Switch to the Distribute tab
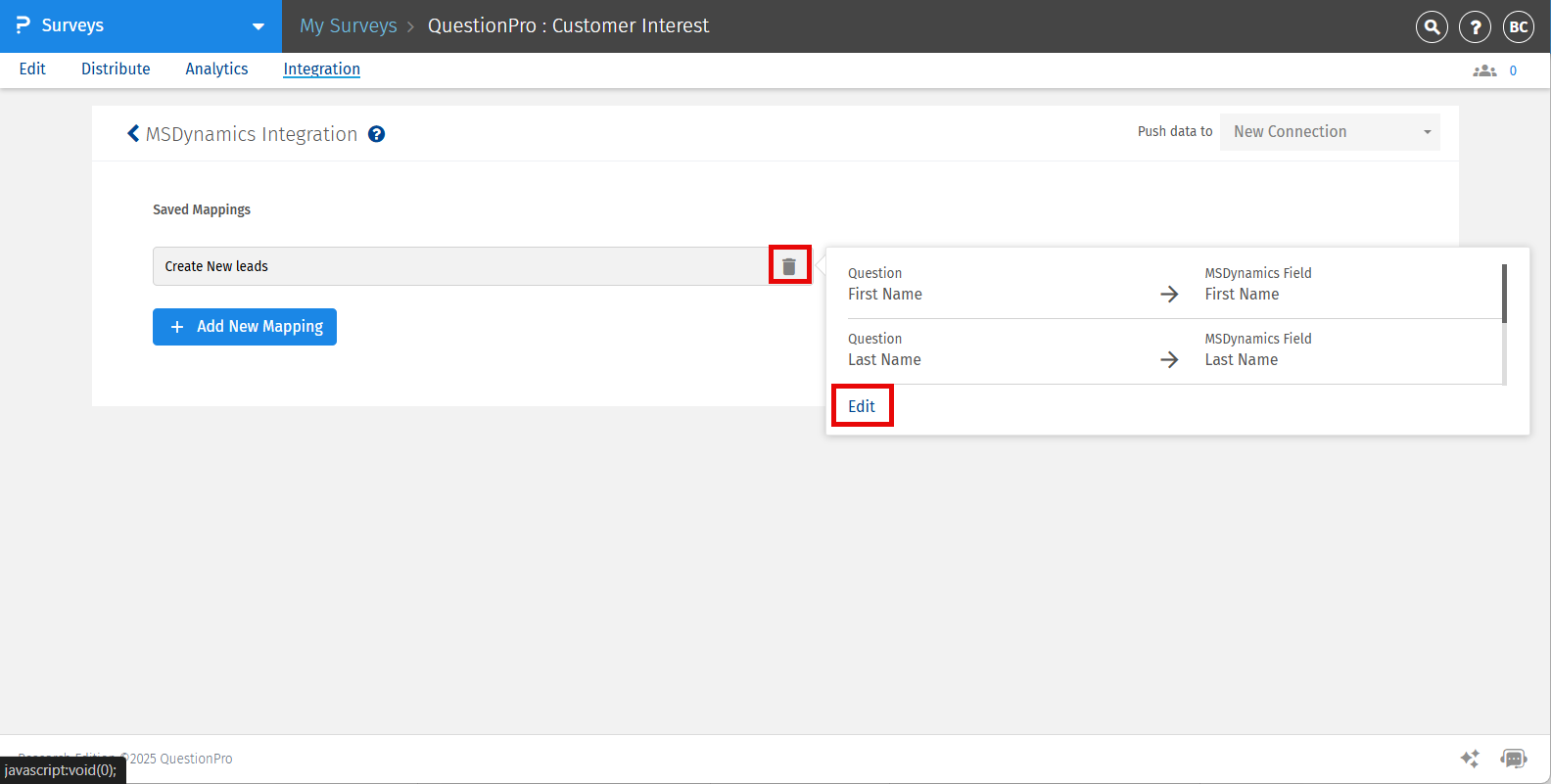1551x784 pixels. [x=116, y=69]
